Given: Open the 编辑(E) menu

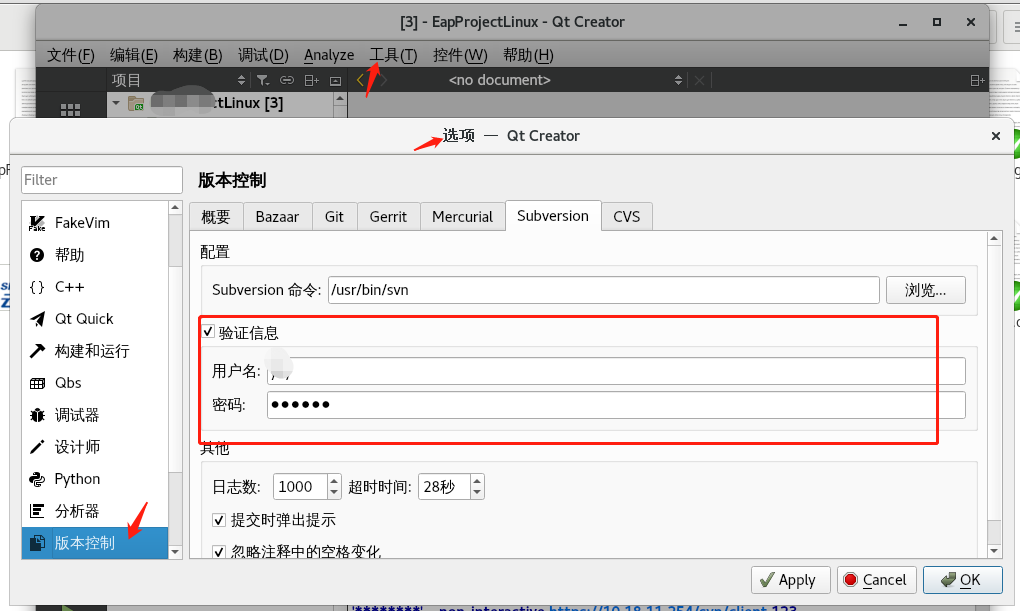Looking at the screenshot, I should (x=133, y=55).
